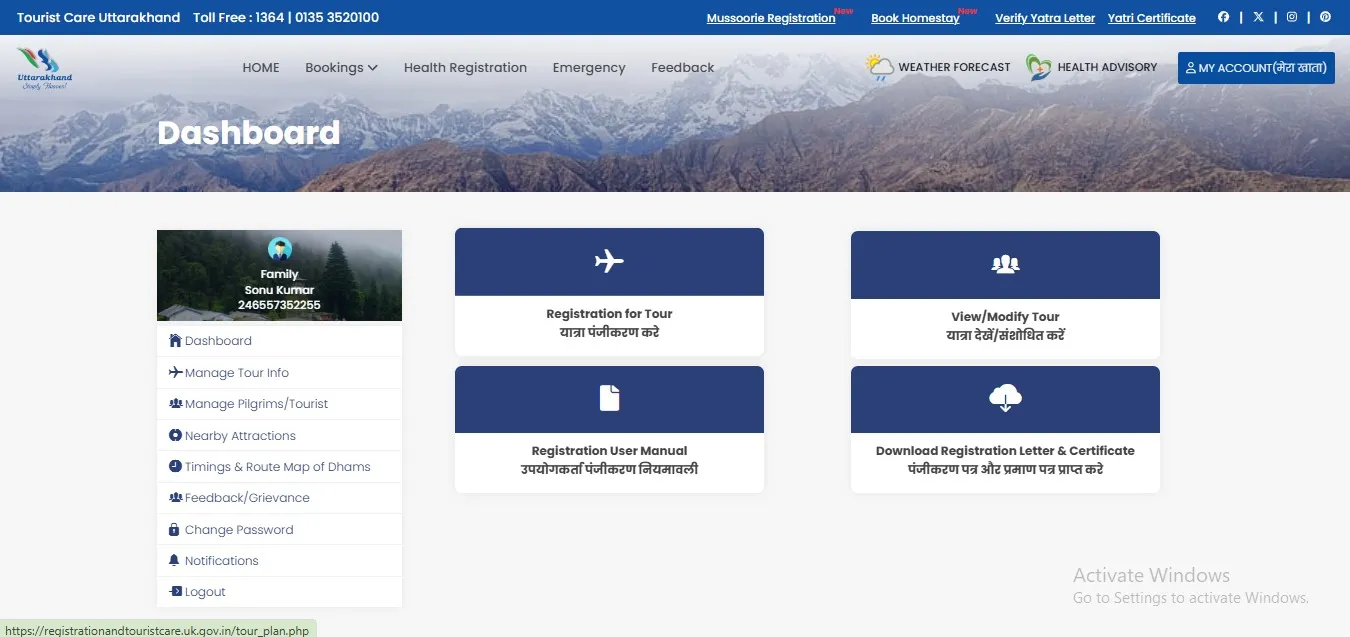Click the MY ACCOUNT button

click(1255, 67)
